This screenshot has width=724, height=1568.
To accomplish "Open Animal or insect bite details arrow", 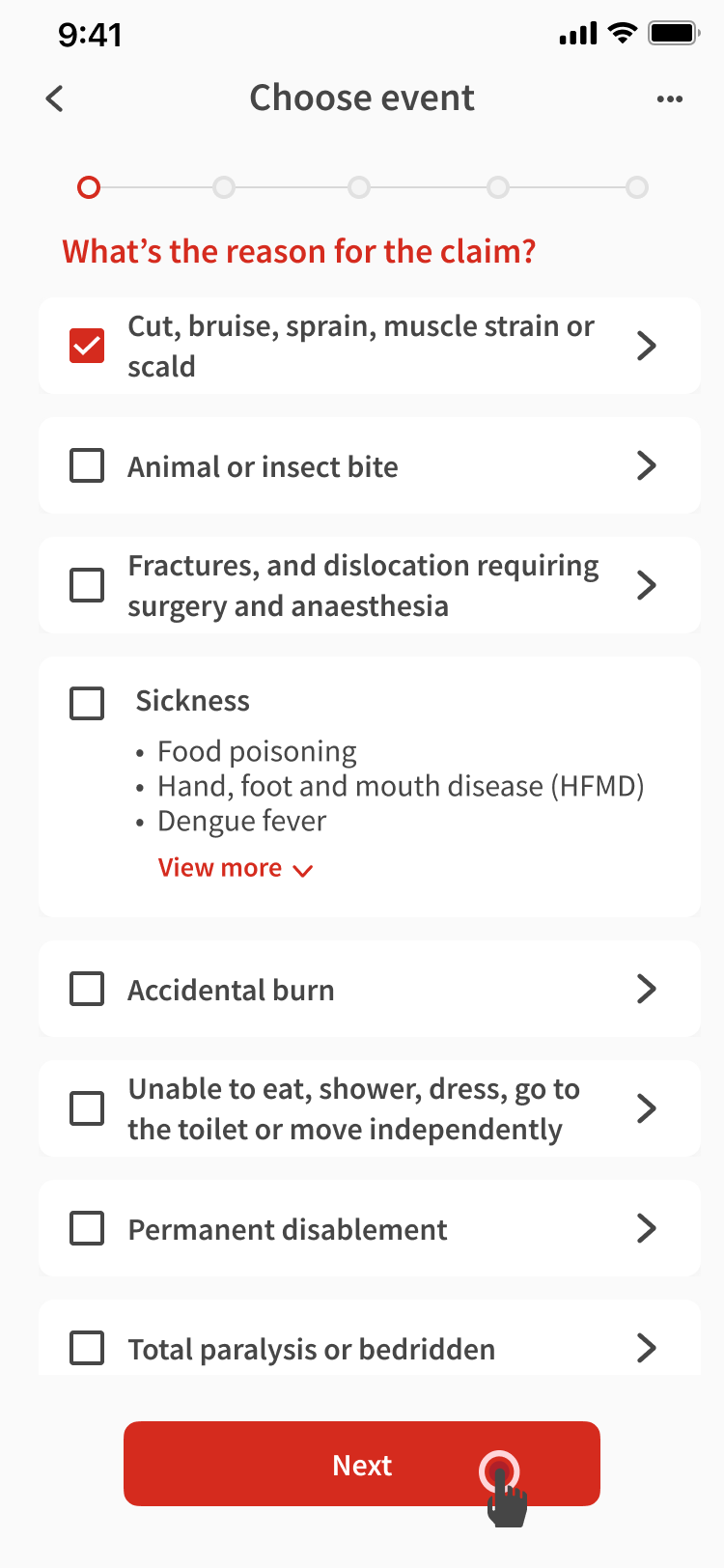I will tap(647, 466).
